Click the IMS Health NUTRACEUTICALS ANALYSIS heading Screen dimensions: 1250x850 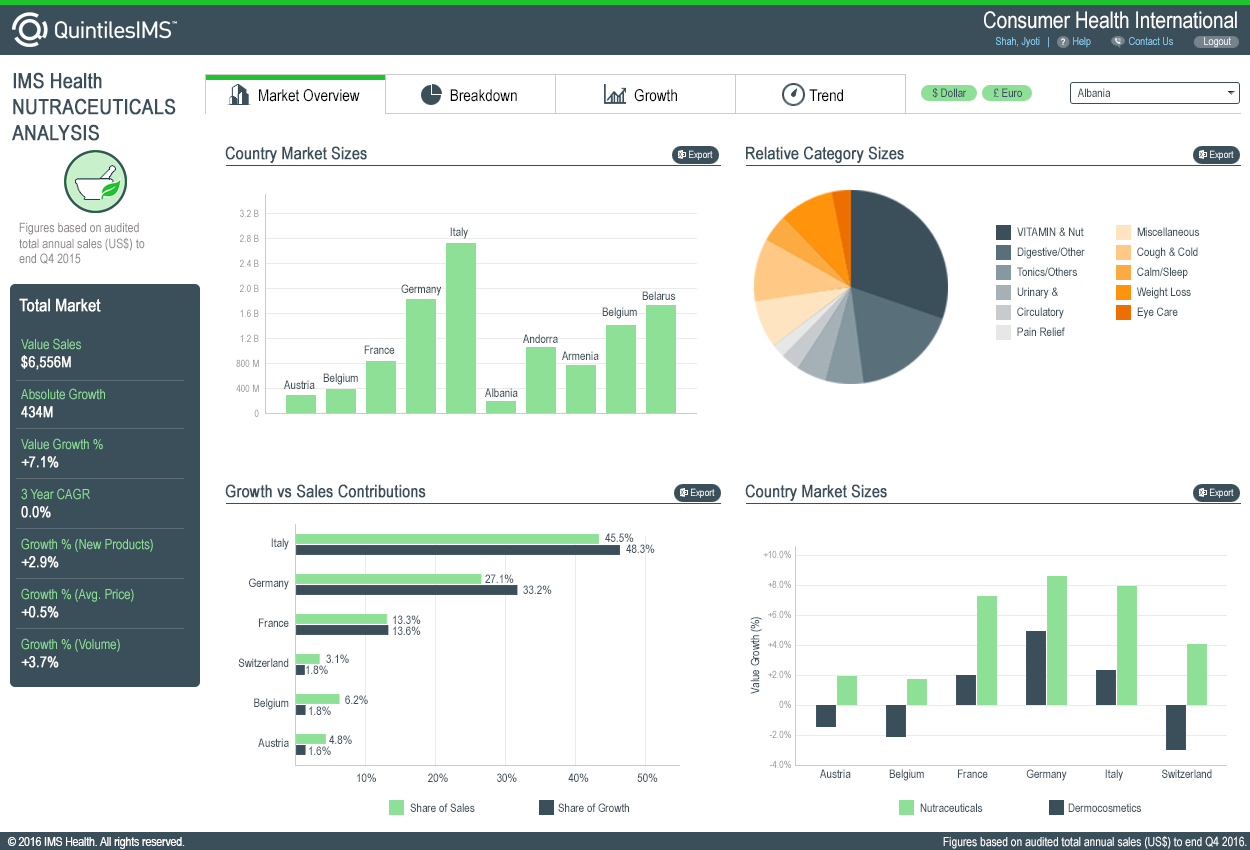pos(94,107)
